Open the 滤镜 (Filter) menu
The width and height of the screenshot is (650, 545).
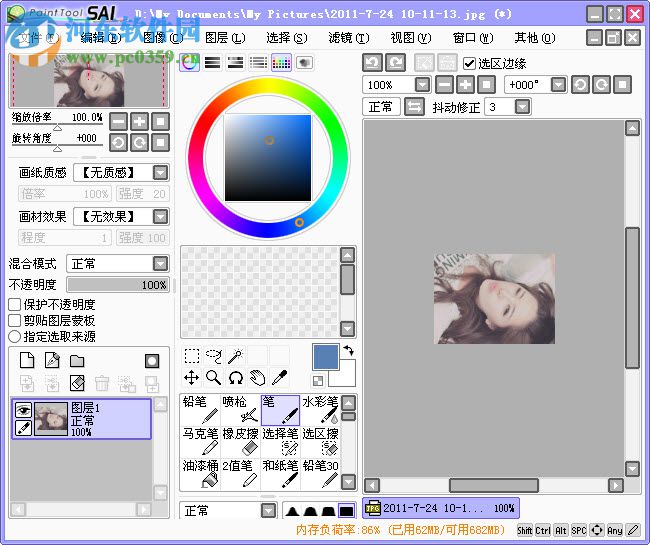click(346, 38)
